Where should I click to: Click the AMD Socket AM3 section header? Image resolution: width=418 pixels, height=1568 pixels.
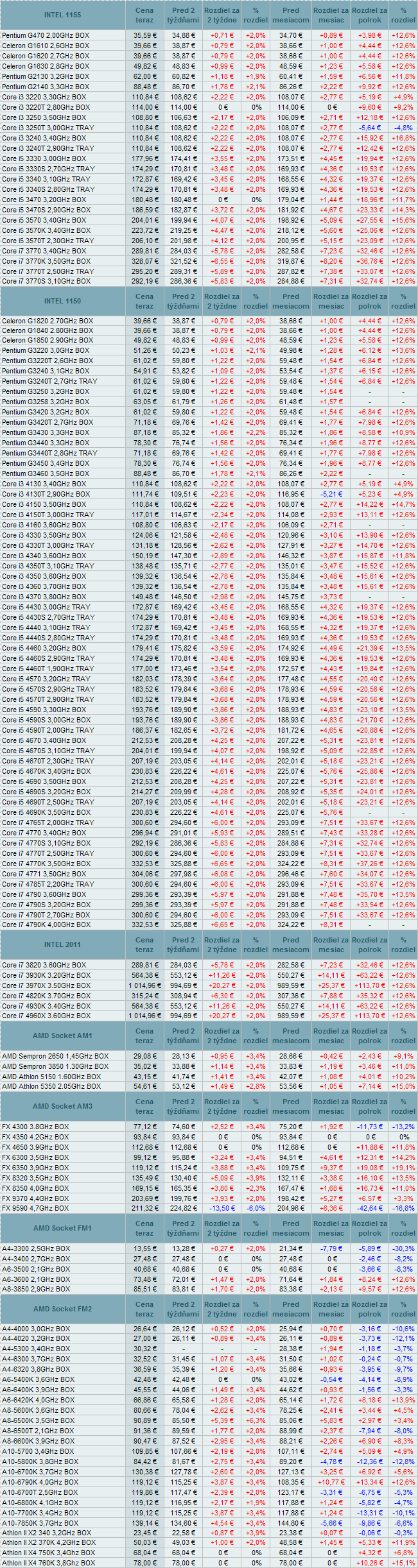63,1107
